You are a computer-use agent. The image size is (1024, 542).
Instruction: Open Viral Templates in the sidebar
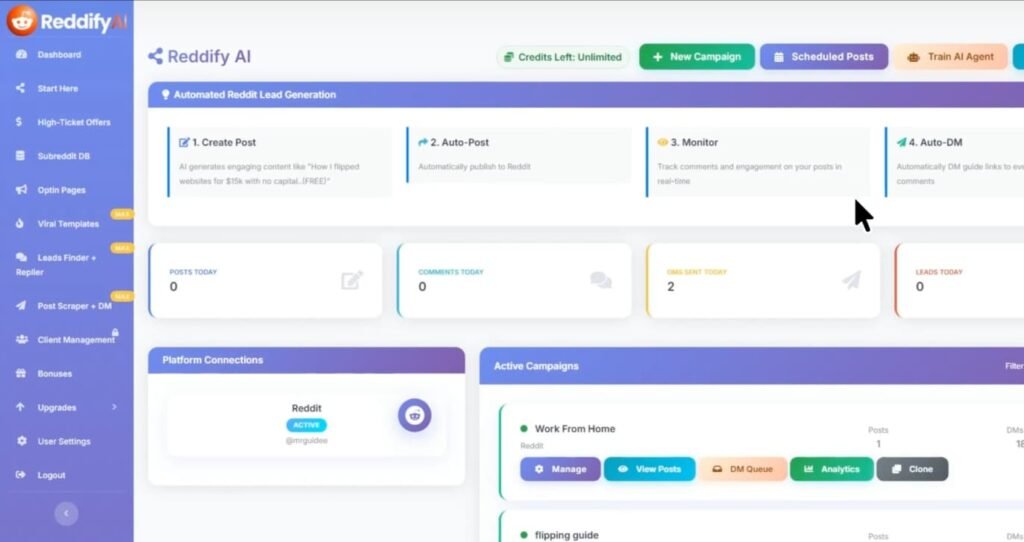[68, 224]
